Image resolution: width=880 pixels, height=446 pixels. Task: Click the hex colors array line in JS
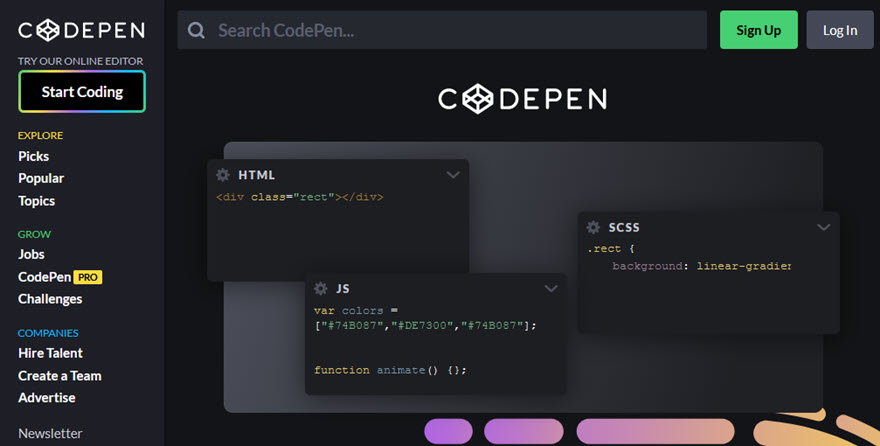point(425,325)
